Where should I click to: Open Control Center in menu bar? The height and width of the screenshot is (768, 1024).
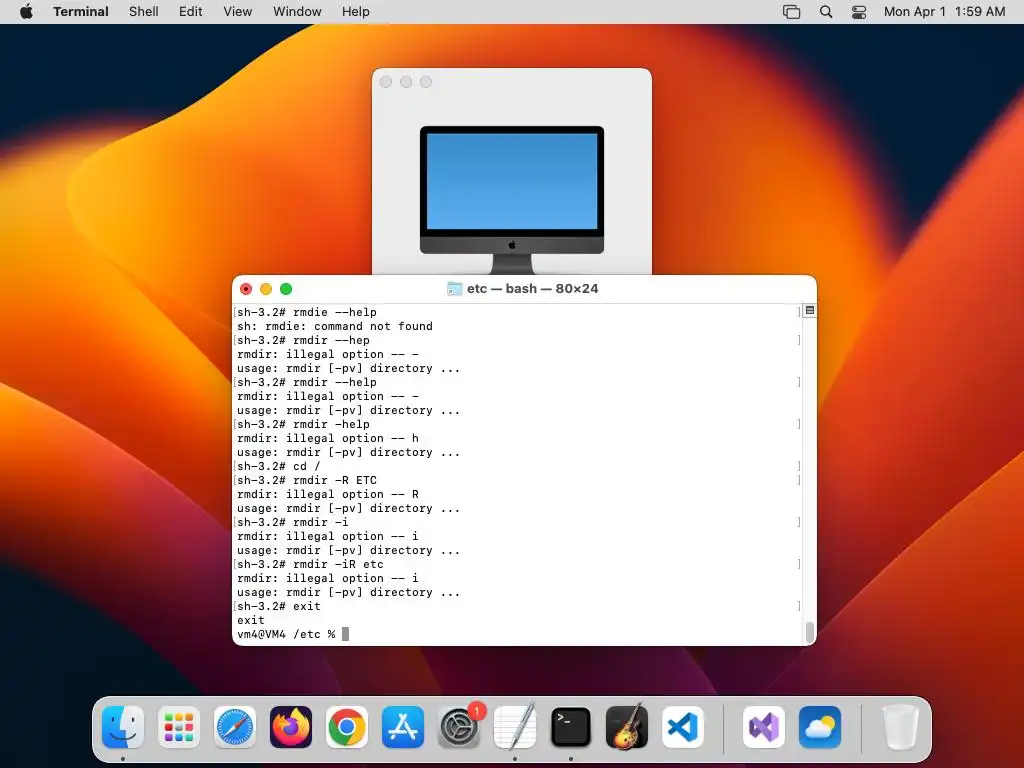(859, 12)
